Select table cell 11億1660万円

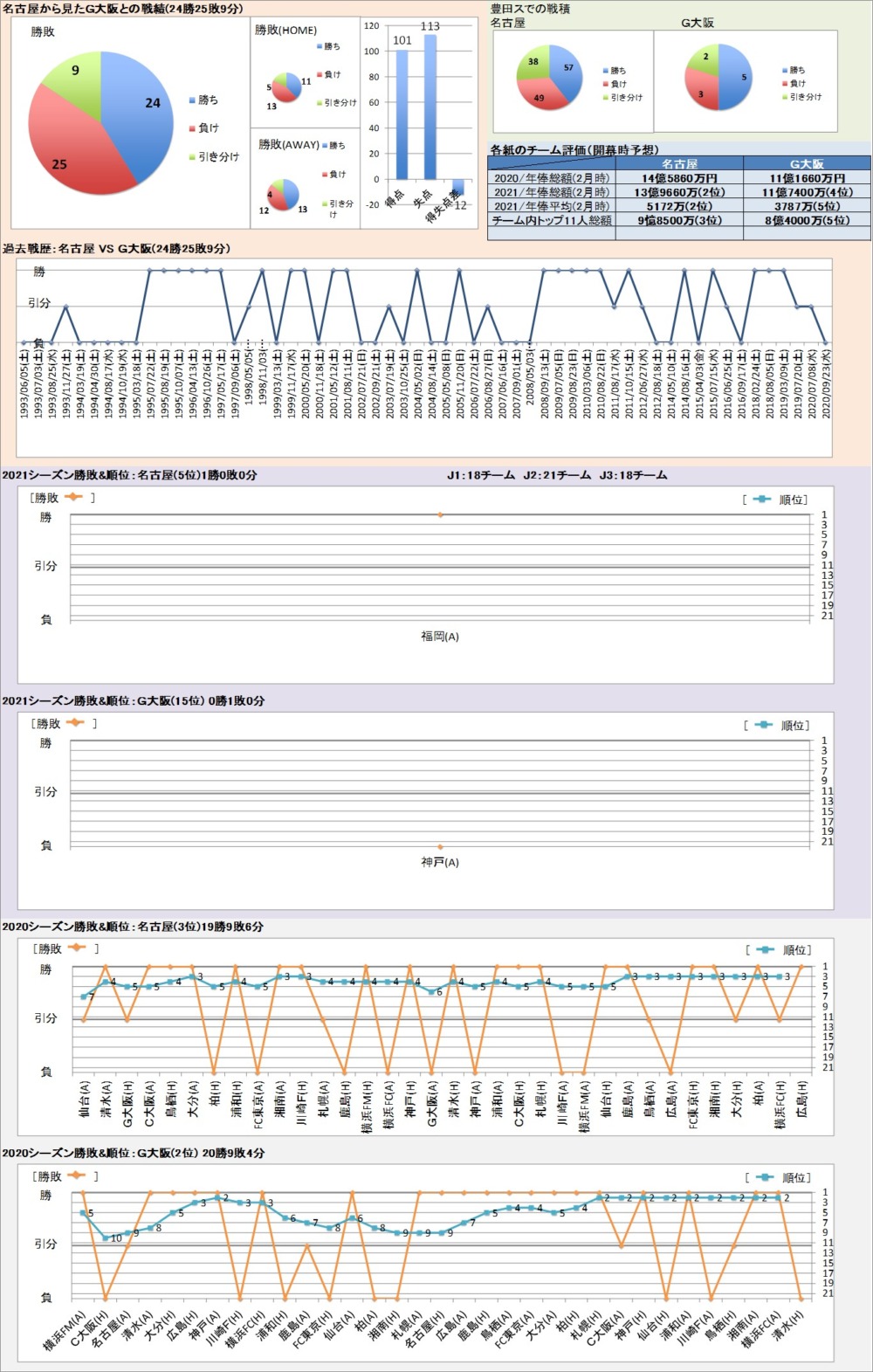pos(807,178)
